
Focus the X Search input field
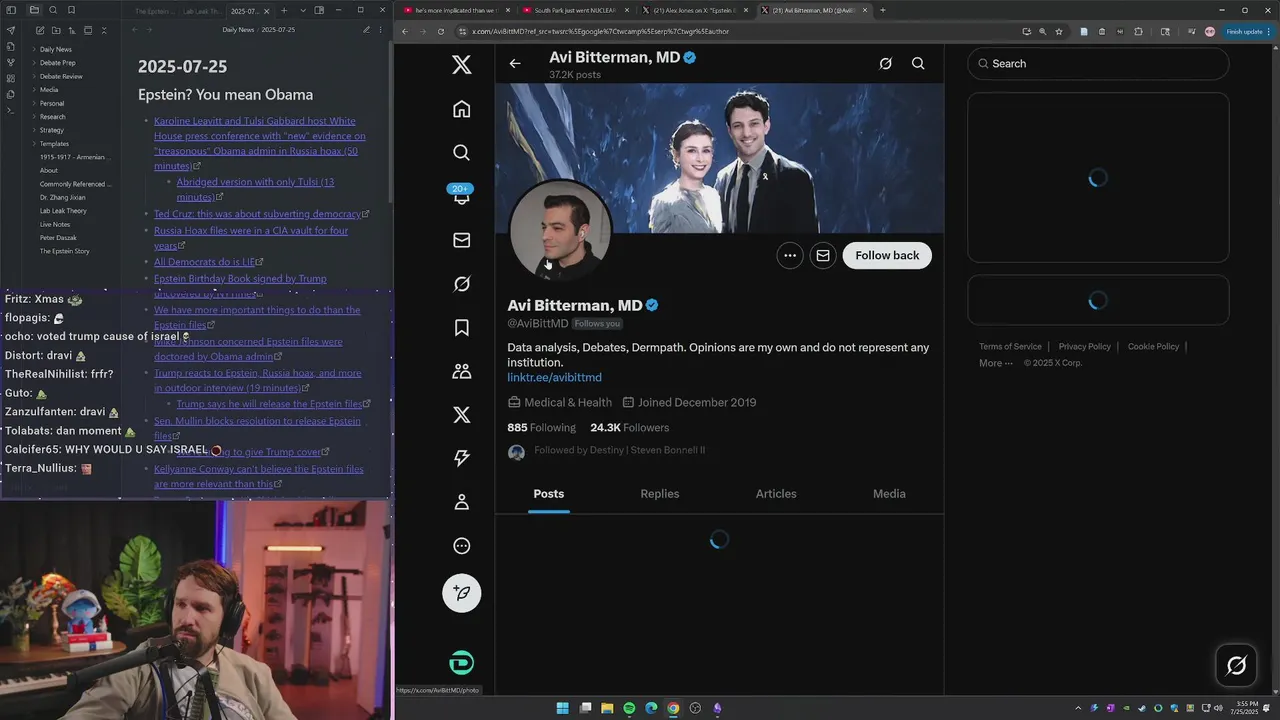1098,63
